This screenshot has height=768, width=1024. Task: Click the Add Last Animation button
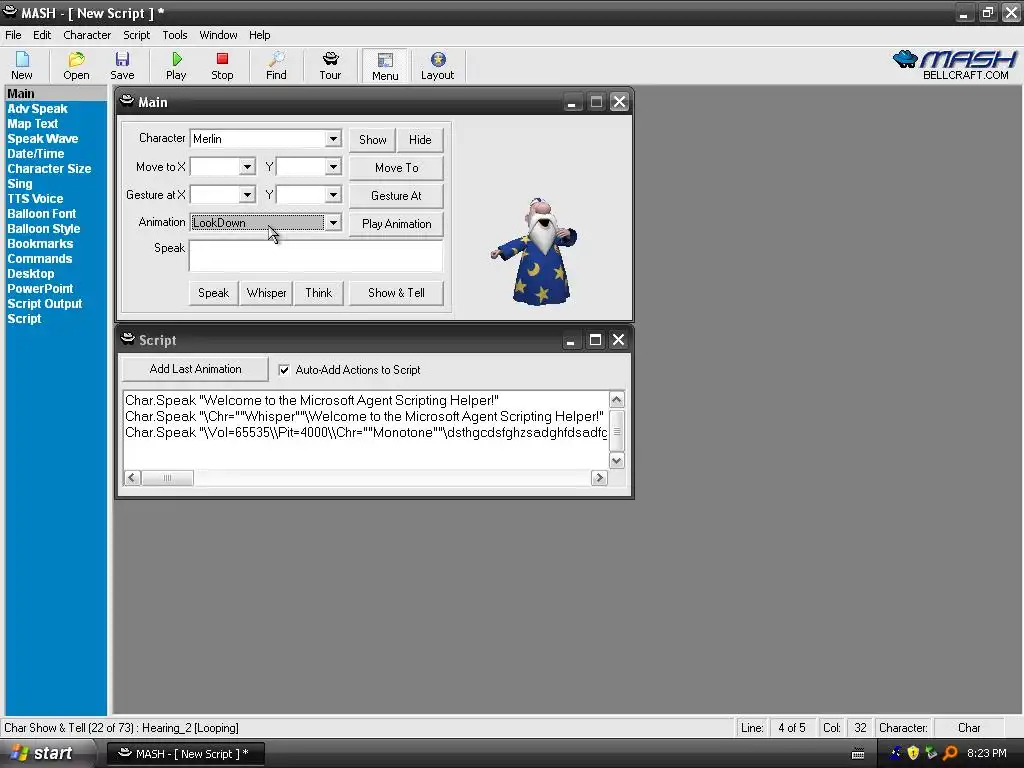195,369
